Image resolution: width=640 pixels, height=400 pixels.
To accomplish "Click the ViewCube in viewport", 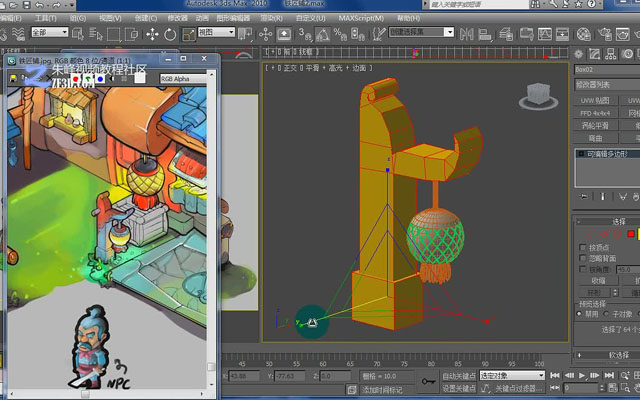I will [538, 96].
